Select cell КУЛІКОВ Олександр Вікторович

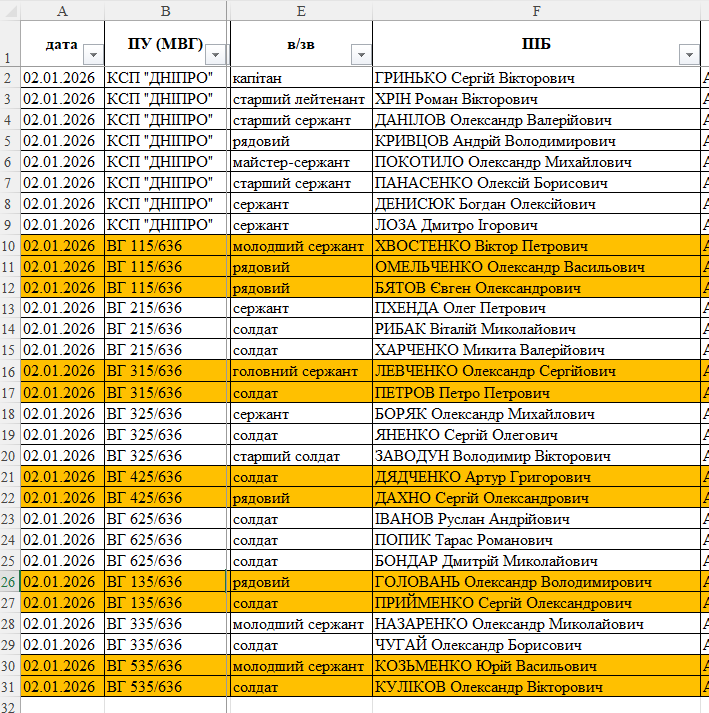536,687
